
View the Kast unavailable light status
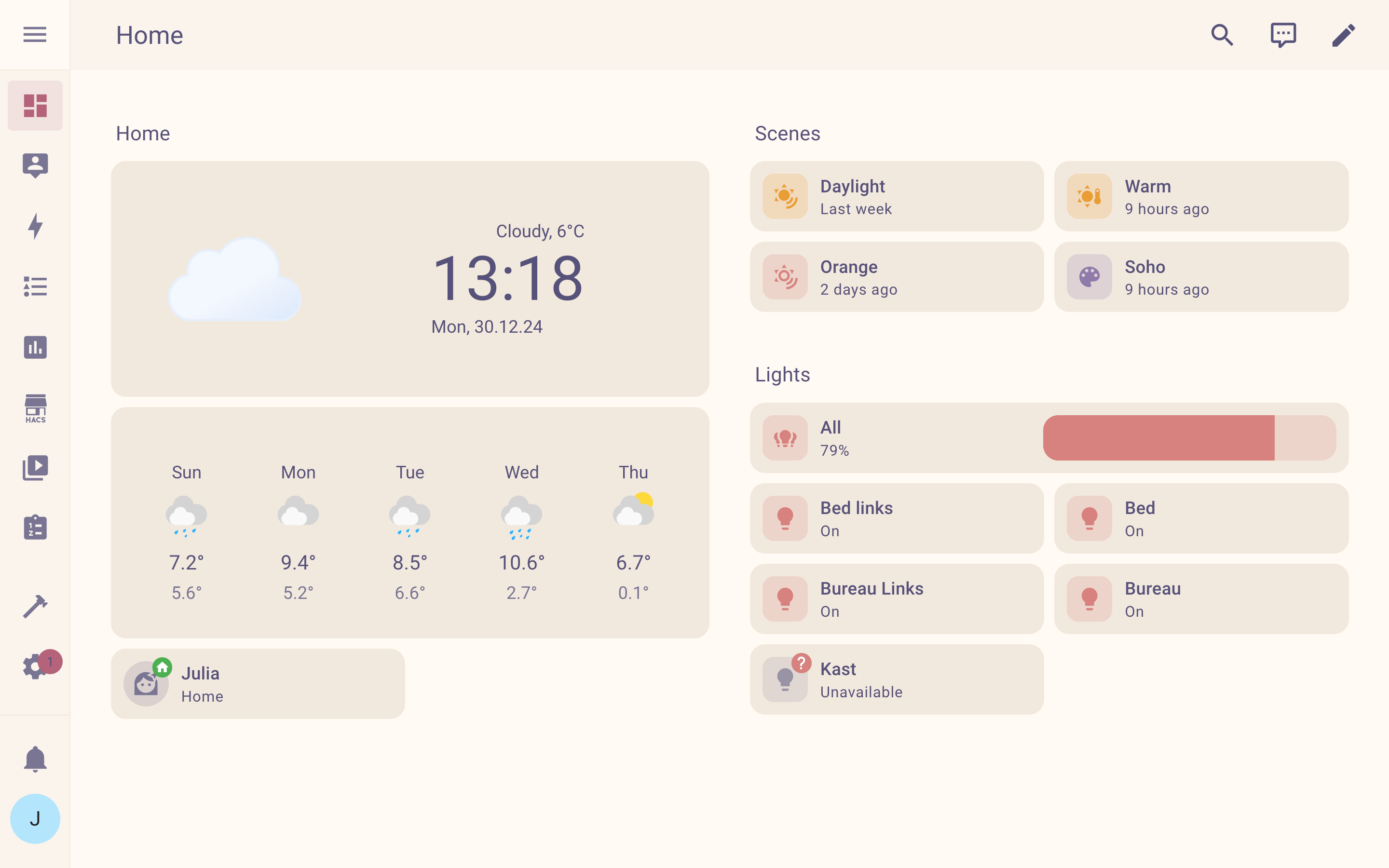(x=896, y=679)
